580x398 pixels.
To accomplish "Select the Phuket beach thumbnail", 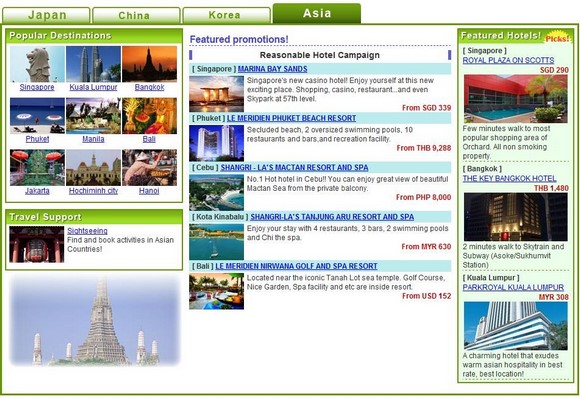I will click(37, 116).
